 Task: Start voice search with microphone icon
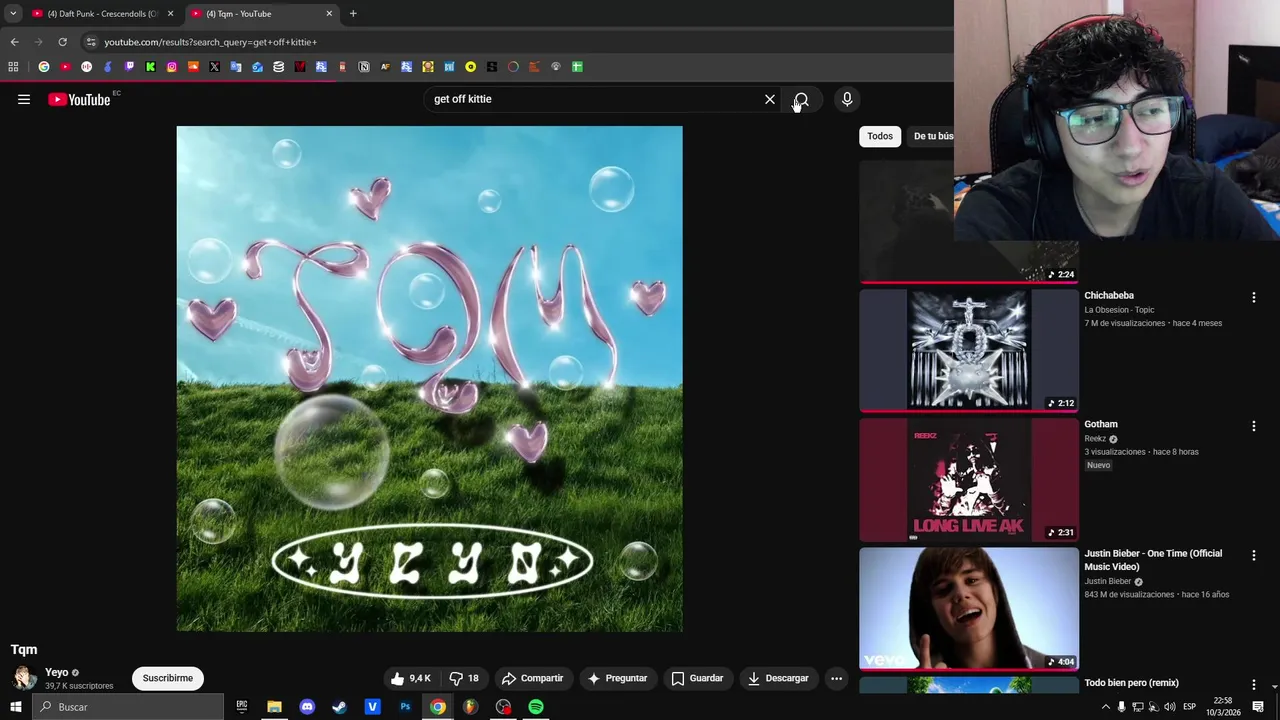click(847, 99)
